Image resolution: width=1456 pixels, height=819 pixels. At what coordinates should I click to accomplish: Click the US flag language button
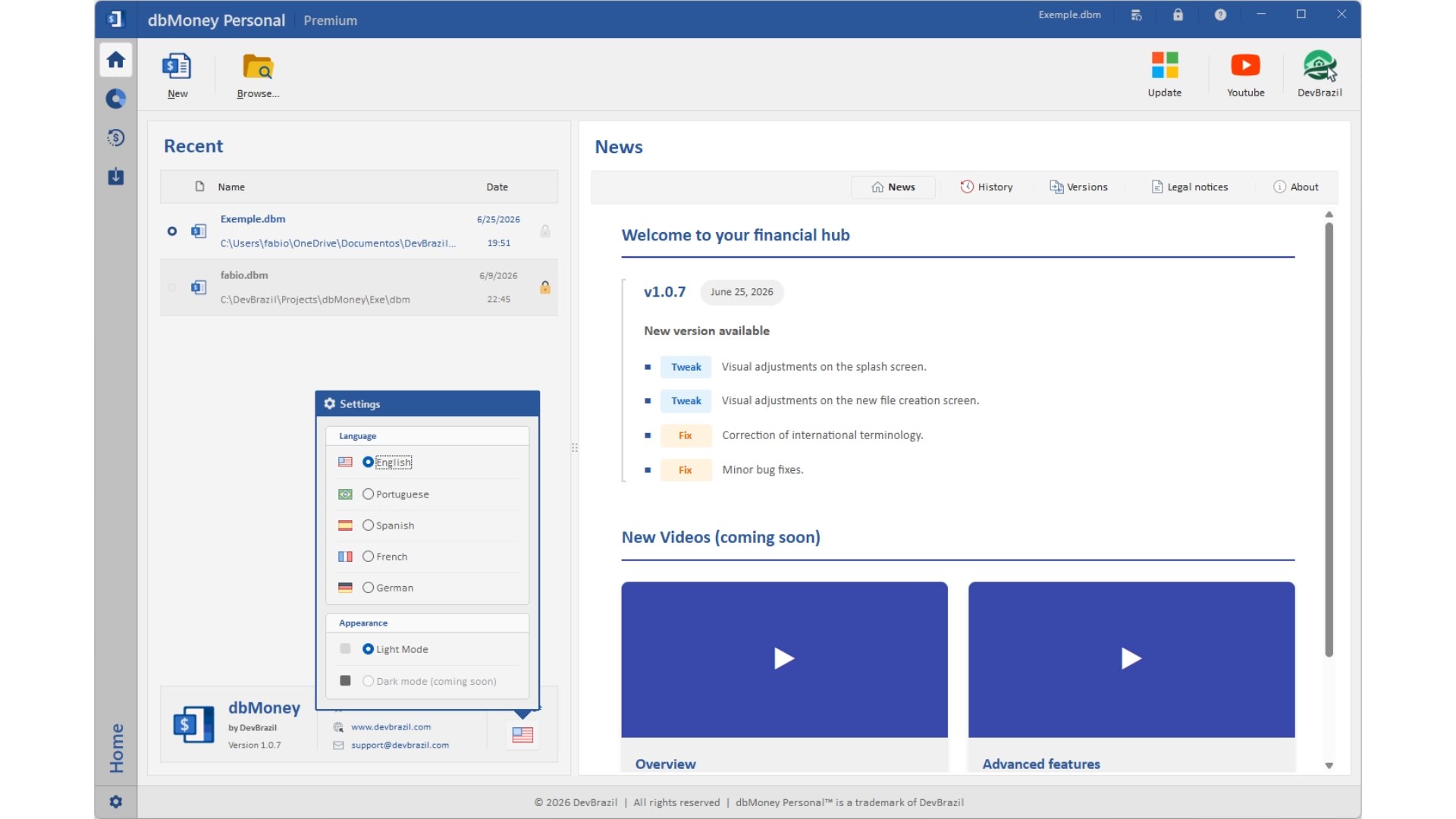(522, 735)
